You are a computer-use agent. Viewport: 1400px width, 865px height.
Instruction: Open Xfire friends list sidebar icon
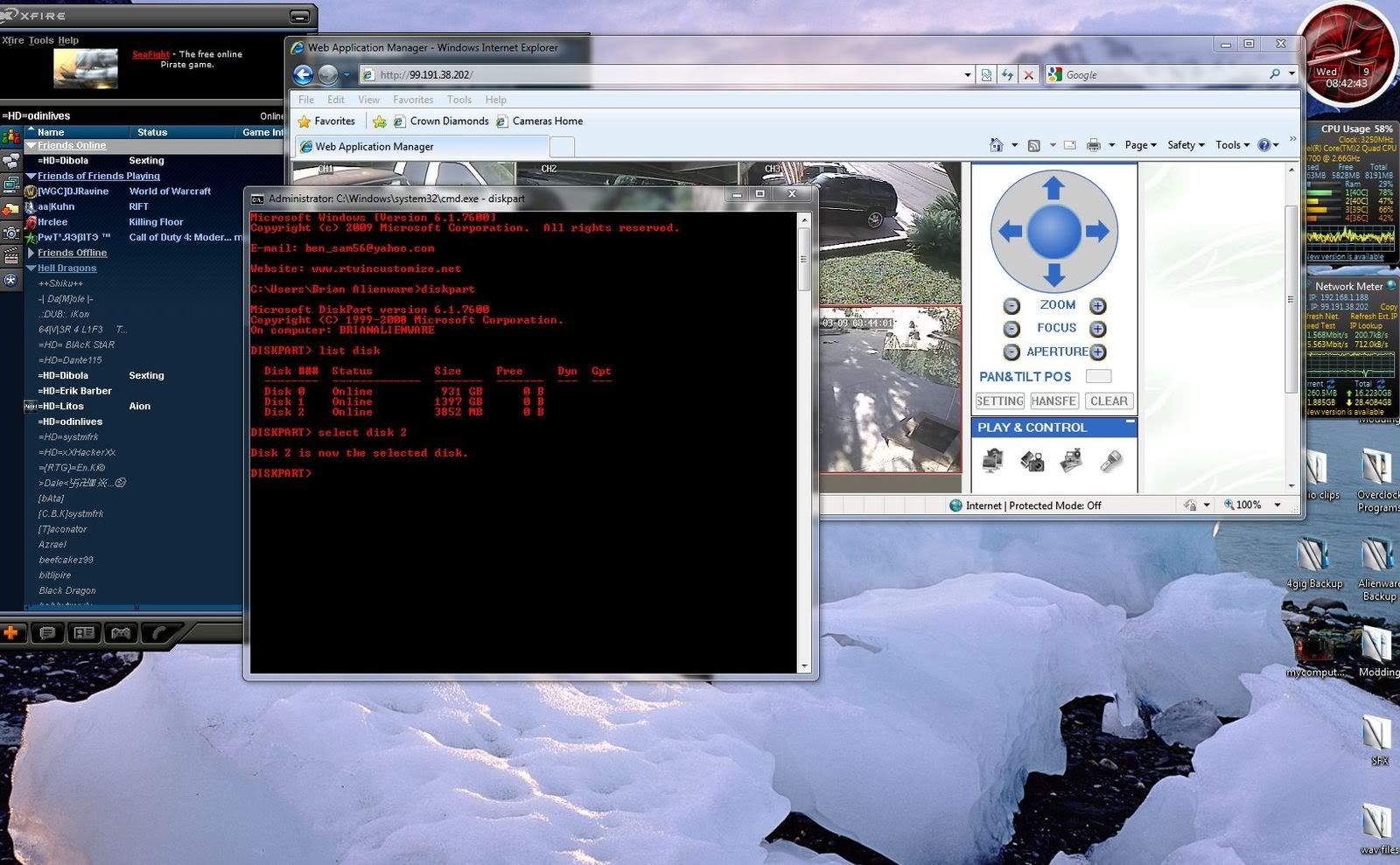pos(10,136)
